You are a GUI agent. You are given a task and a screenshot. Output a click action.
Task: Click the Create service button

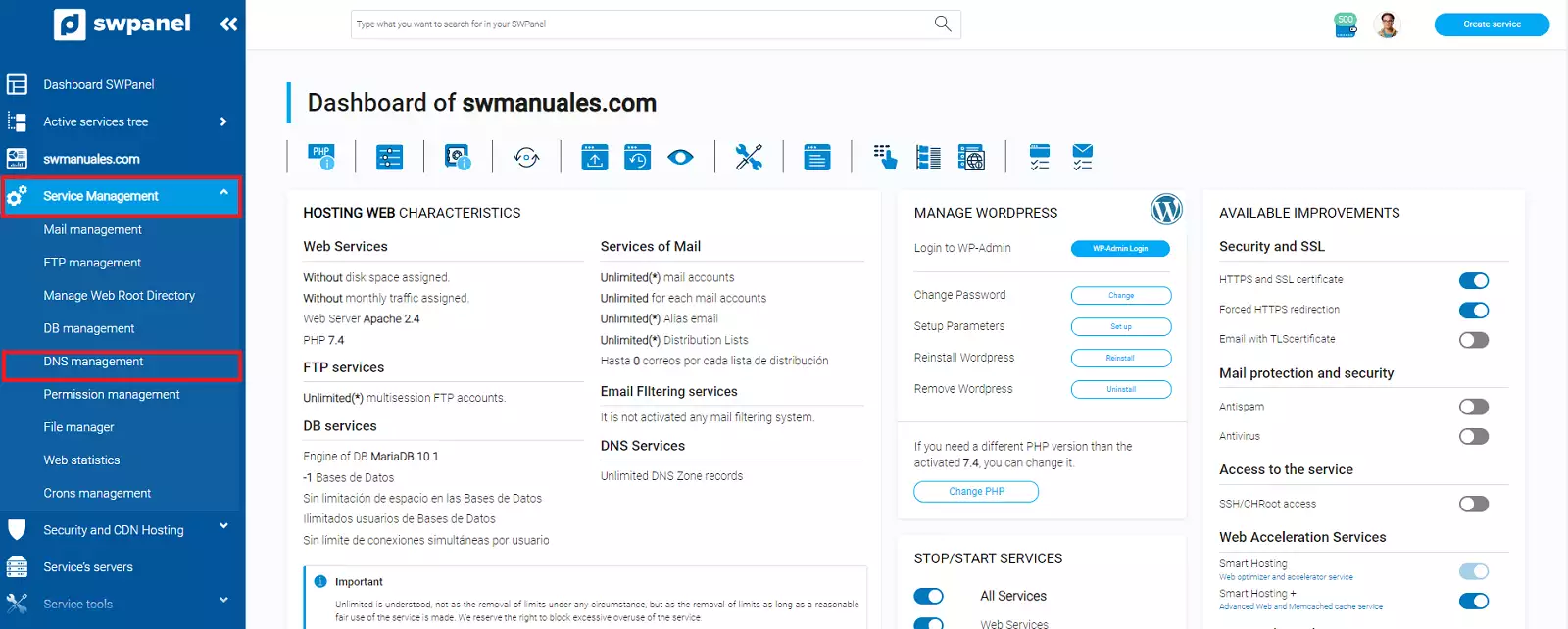pos(1492,24)
